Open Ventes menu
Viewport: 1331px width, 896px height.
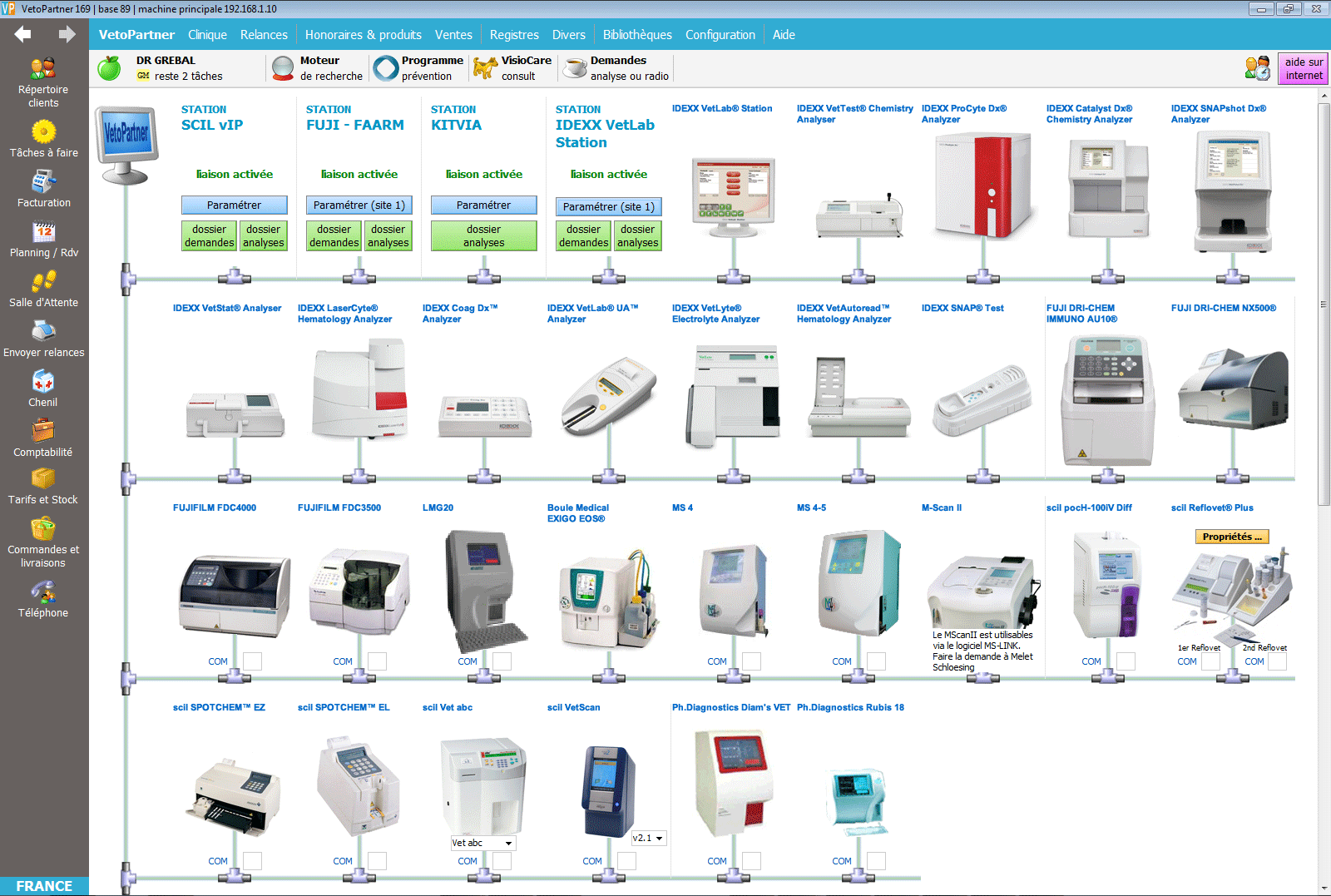pos(453,35)
